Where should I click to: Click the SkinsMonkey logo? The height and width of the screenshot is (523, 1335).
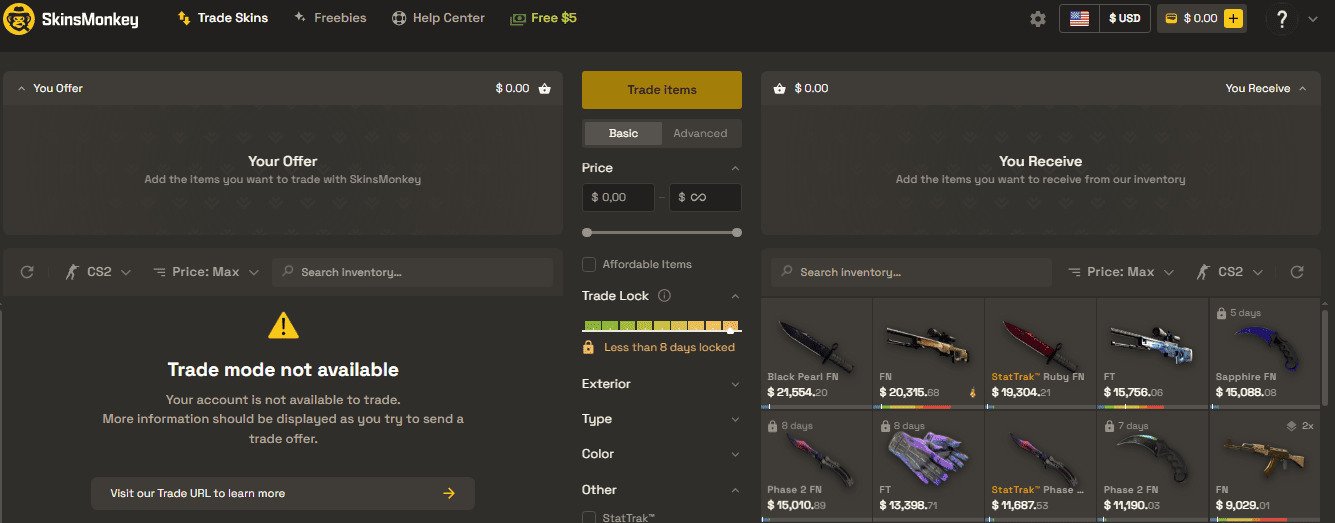point(71,18)
